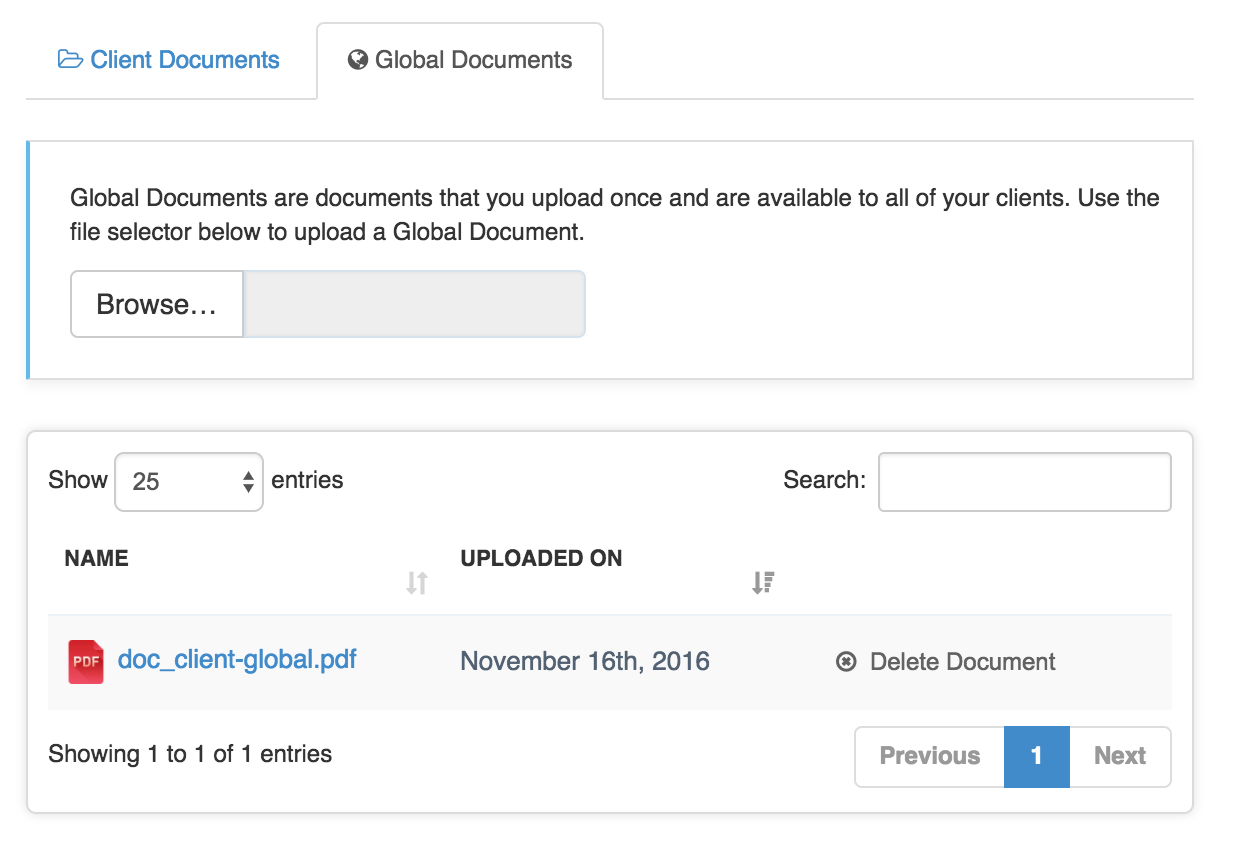Click the Uploaded On descending sort icon
The height and width of the screenshot is (854, 1240).
763,582
